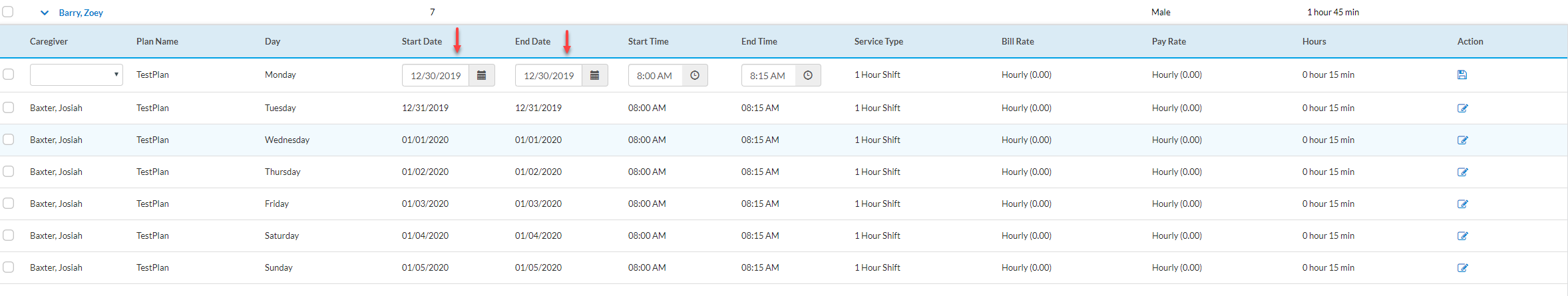Click the End Date 12/30/2019 text field
This screenshot has height=296, width=1568.
click(548, 76)
